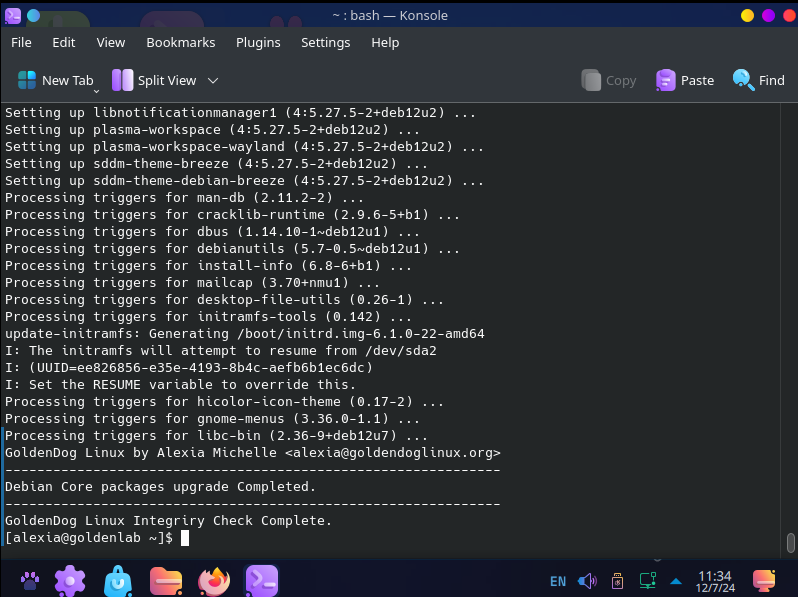Click the Paste toolbar button
The image size is (798, 597).
pyautogui.click(x=685, y=80)
